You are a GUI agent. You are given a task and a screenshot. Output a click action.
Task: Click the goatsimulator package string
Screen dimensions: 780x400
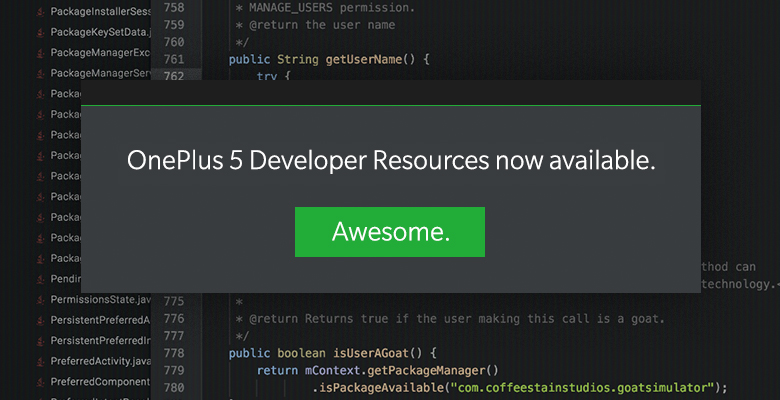(x=582, y=388)
